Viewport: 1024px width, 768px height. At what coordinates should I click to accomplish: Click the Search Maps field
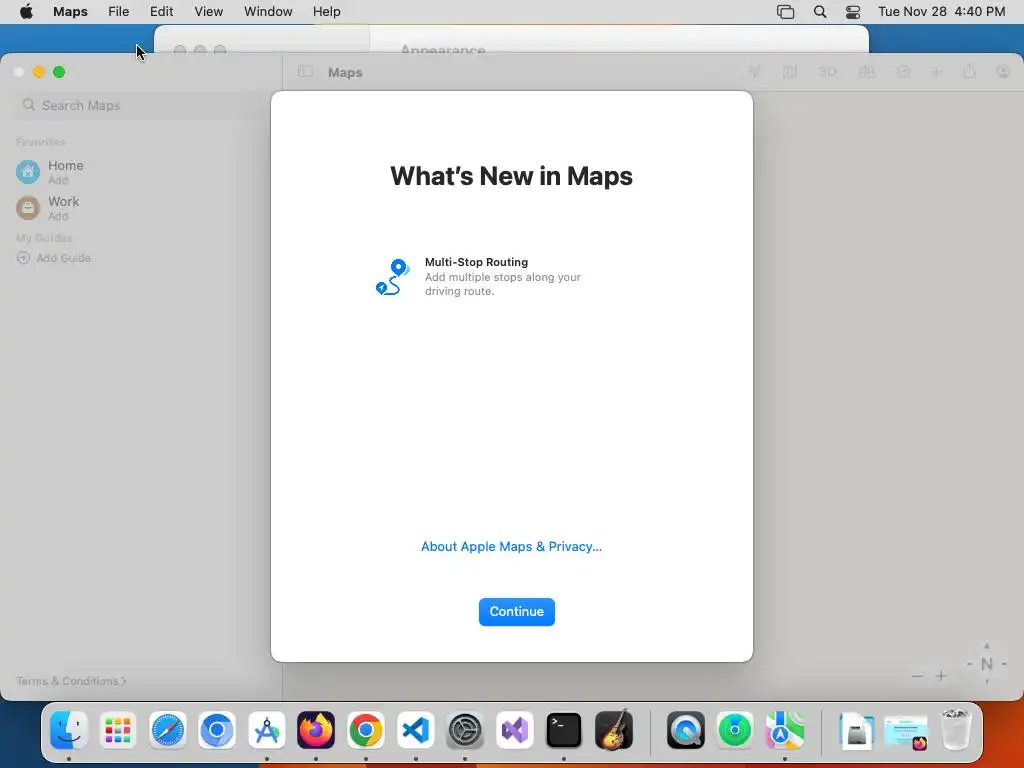(x=139, y=105)
